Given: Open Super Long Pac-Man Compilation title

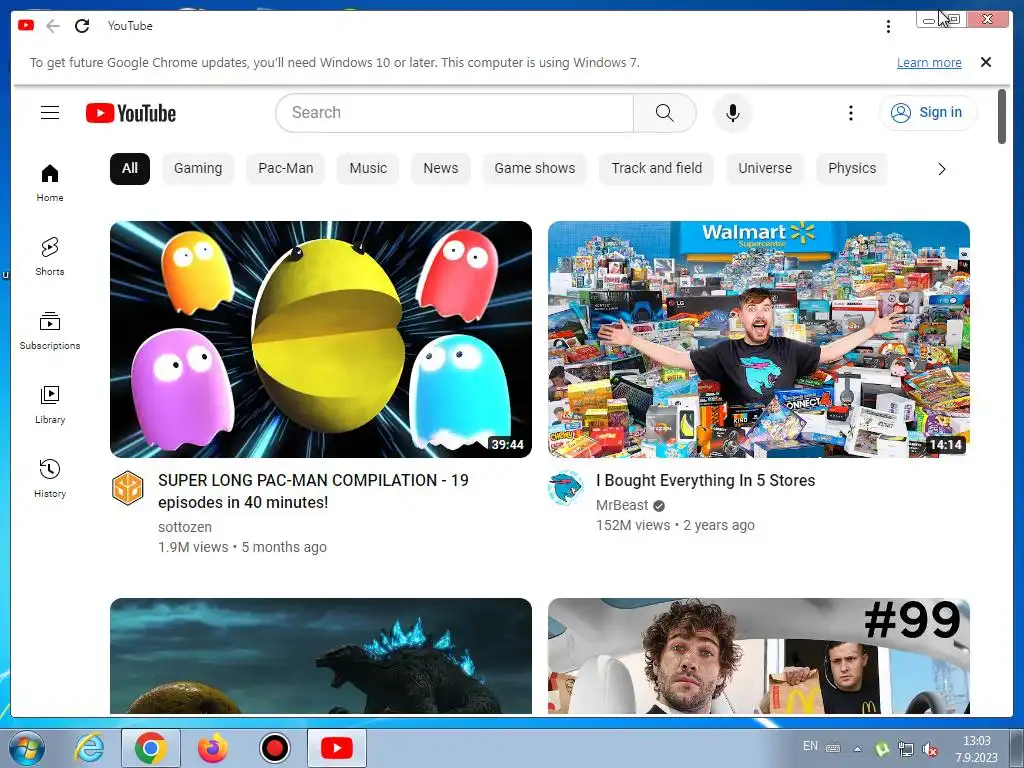Looking at the screenshot, I should coord(313,491).
